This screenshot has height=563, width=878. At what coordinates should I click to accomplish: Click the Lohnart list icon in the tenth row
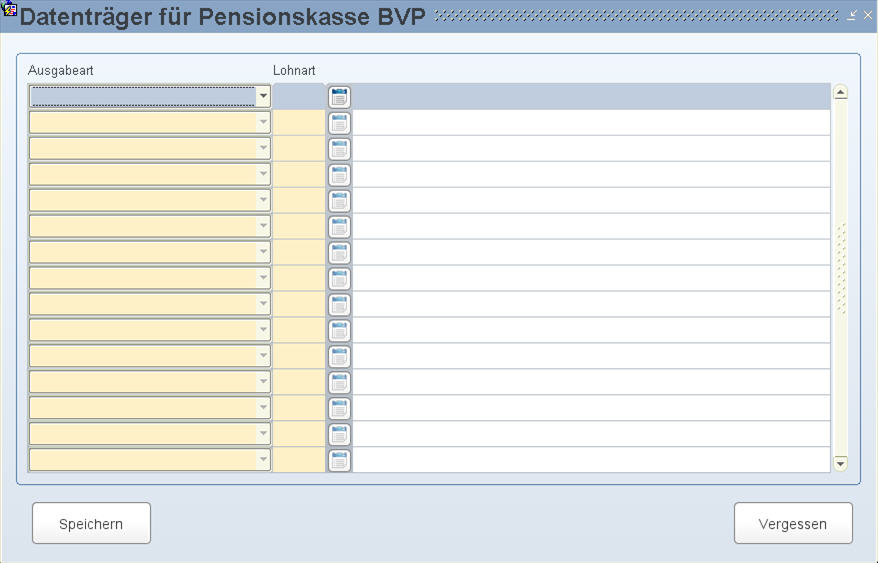339,331
